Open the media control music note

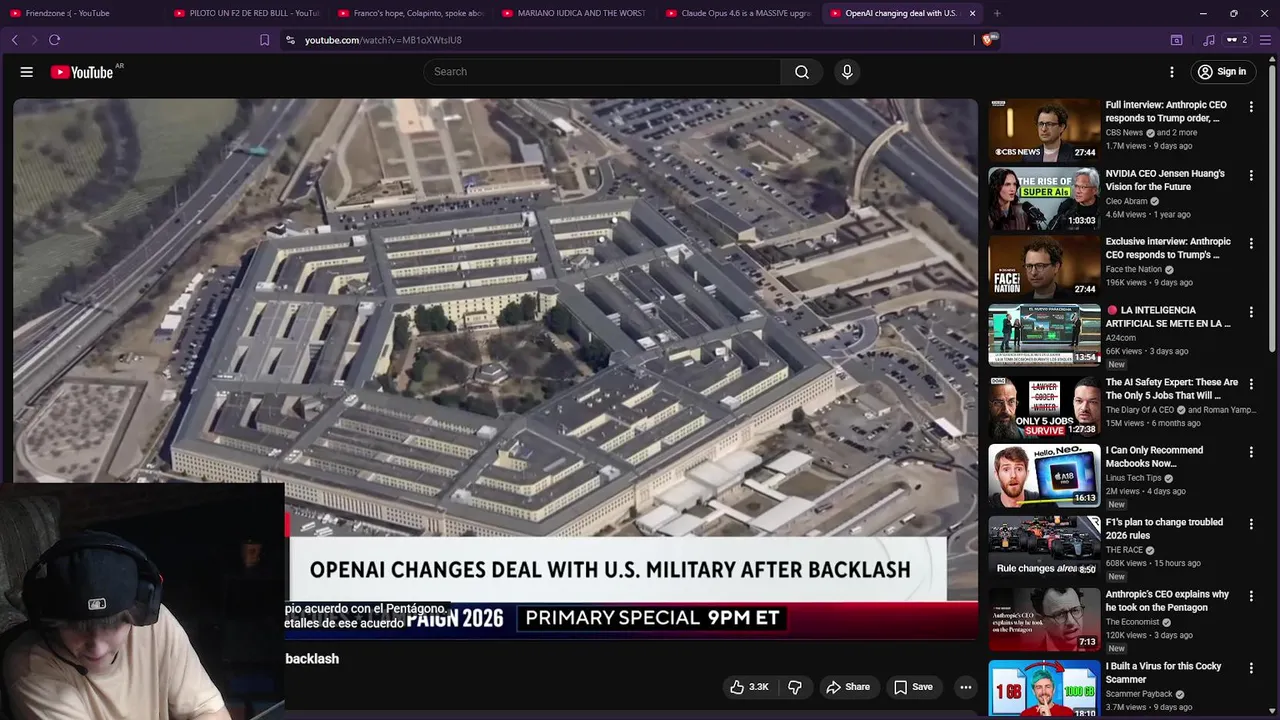pos(1209,40)
